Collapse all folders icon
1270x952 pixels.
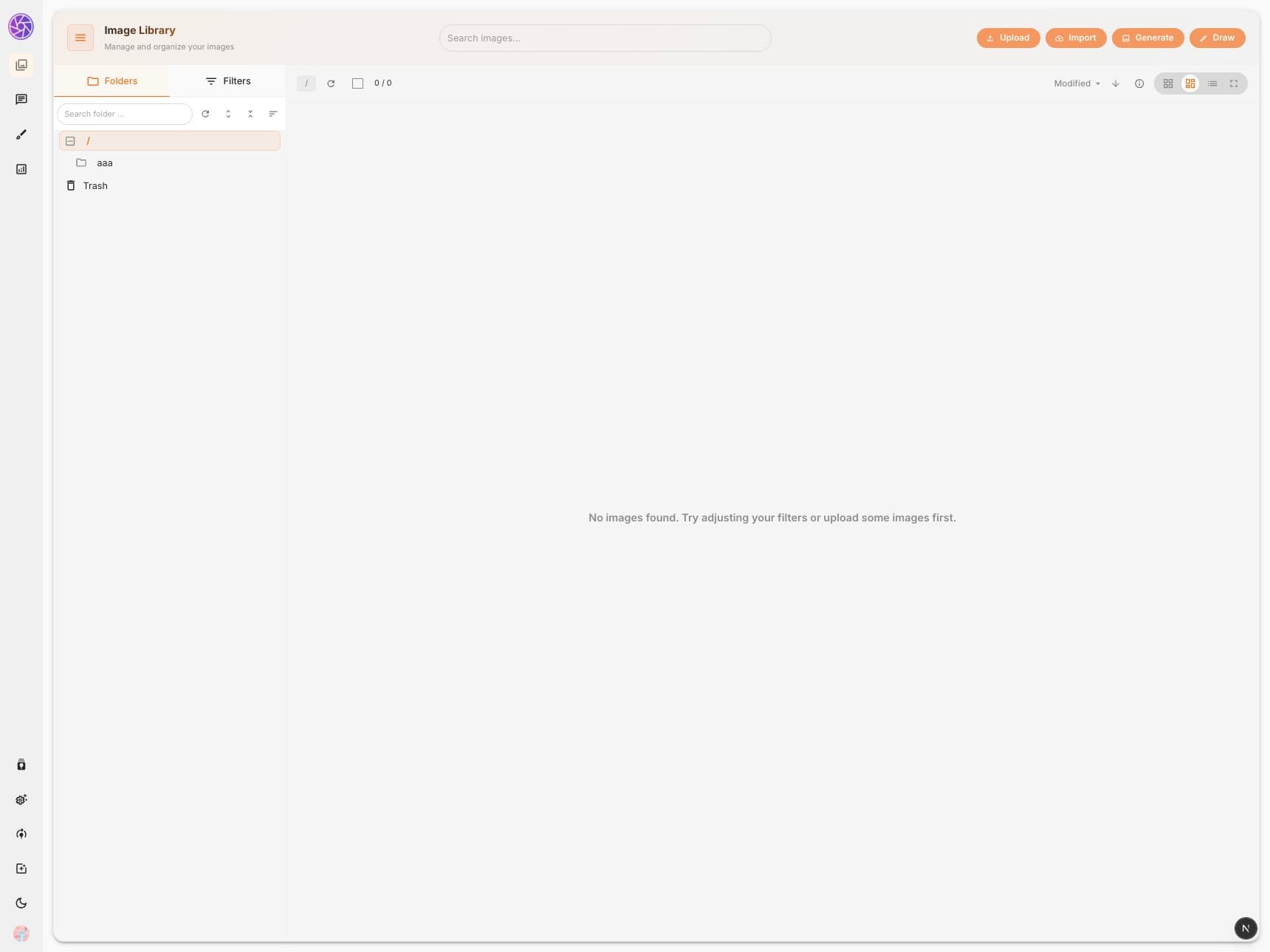pos(250,114)
